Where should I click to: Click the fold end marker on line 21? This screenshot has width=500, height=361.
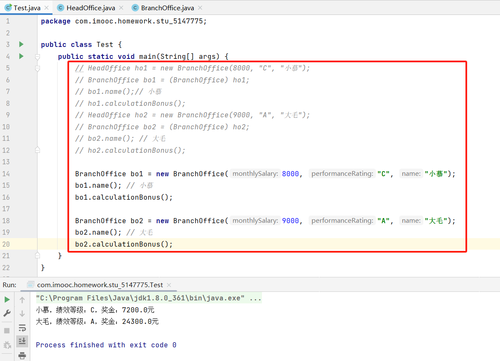pyautogui.click(x=38, y=256)
